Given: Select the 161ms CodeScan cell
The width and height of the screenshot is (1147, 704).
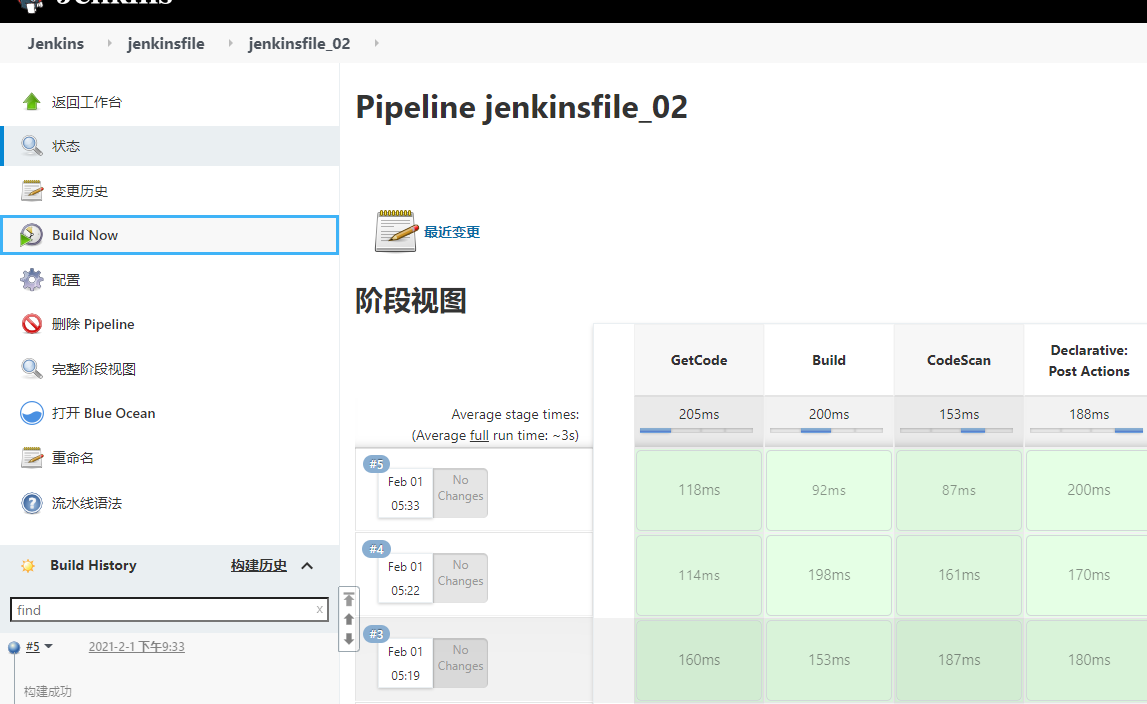Looking at the screenshot, I should tap(959, 575).
